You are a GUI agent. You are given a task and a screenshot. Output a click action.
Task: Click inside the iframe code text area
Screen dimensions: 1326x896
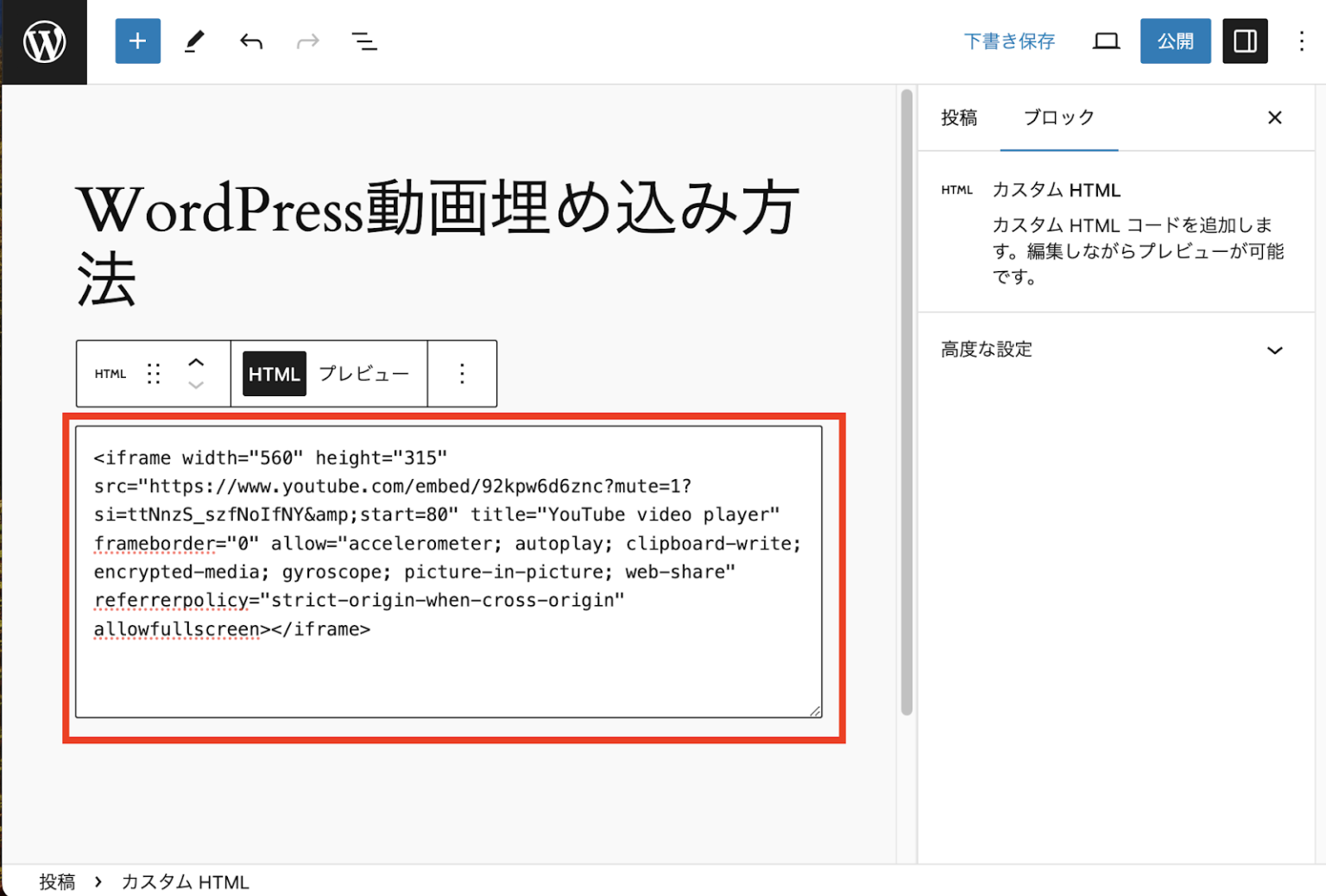tap(449, 570)
